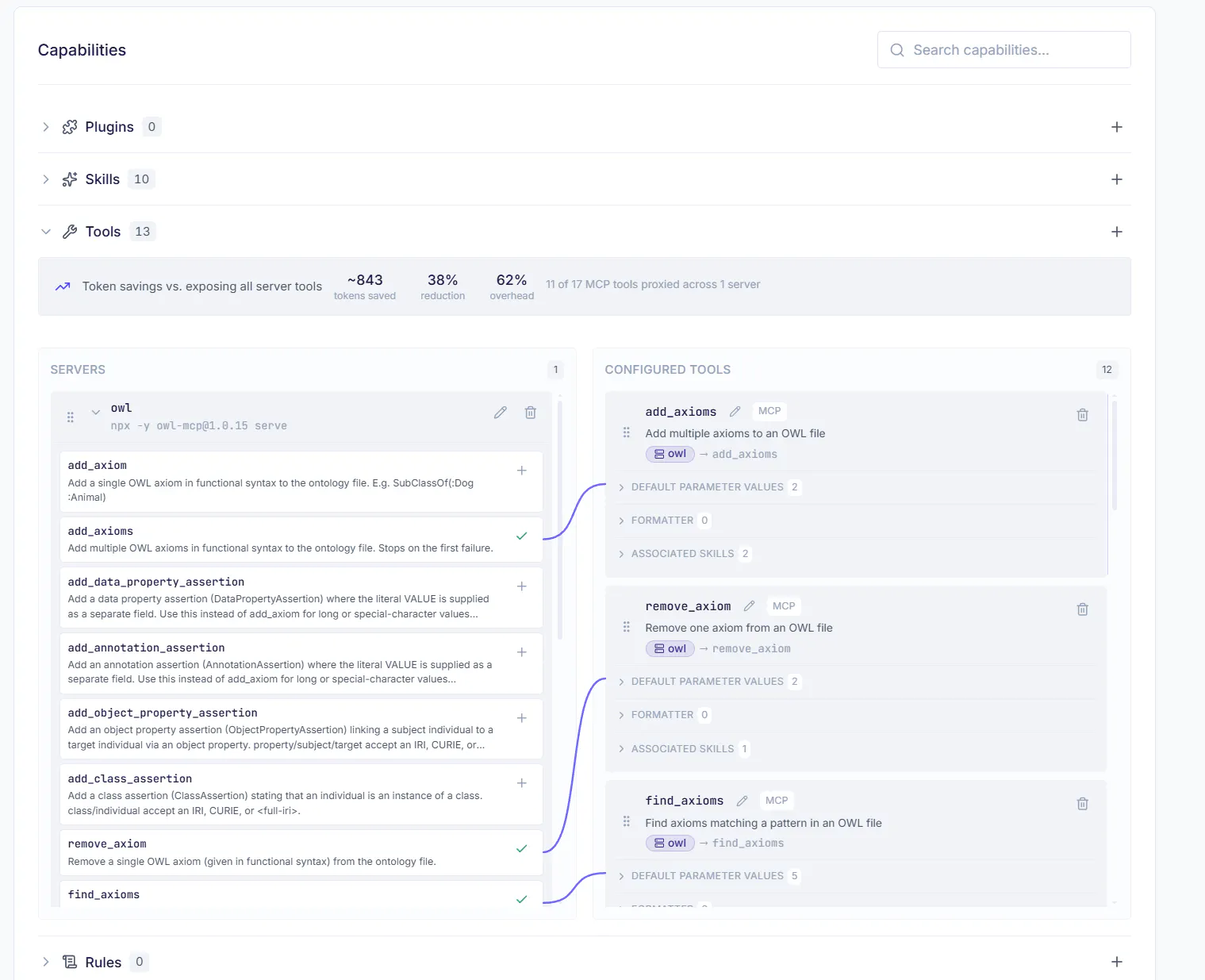
Task: Toggle the find_axioms checkmark in servers
Action: pyautogui.click(x=522, y=899)
